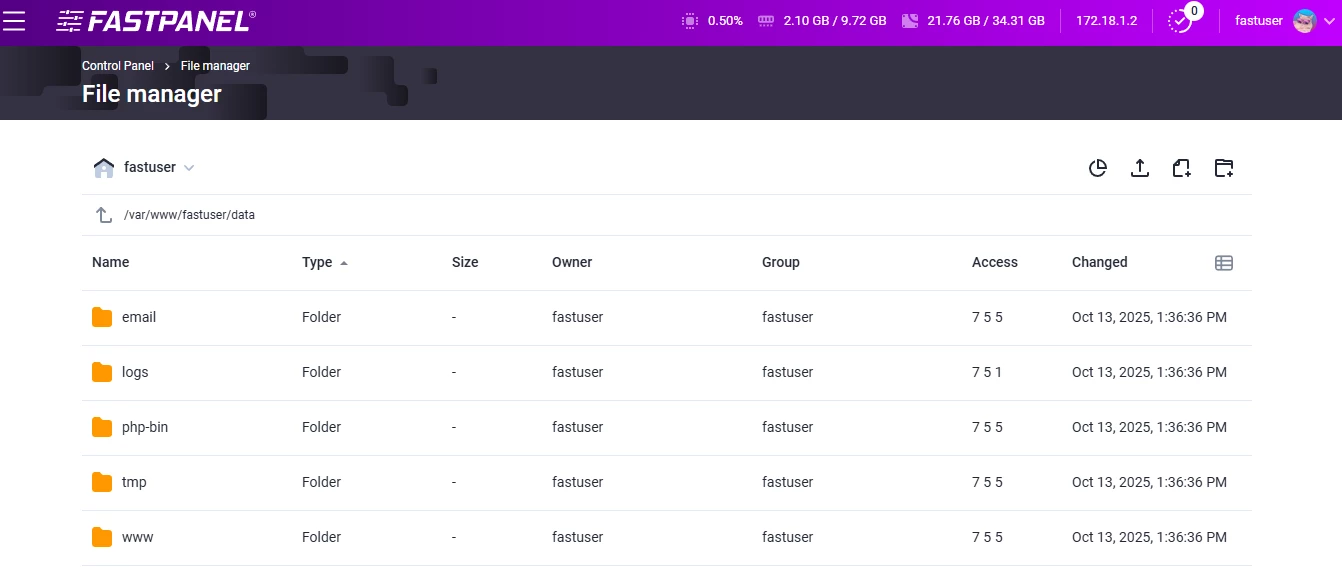Image resolution: width=1342 pixels, height=567 pixels.
Task: Click the tmp folder icon
Action: point(102,482)
